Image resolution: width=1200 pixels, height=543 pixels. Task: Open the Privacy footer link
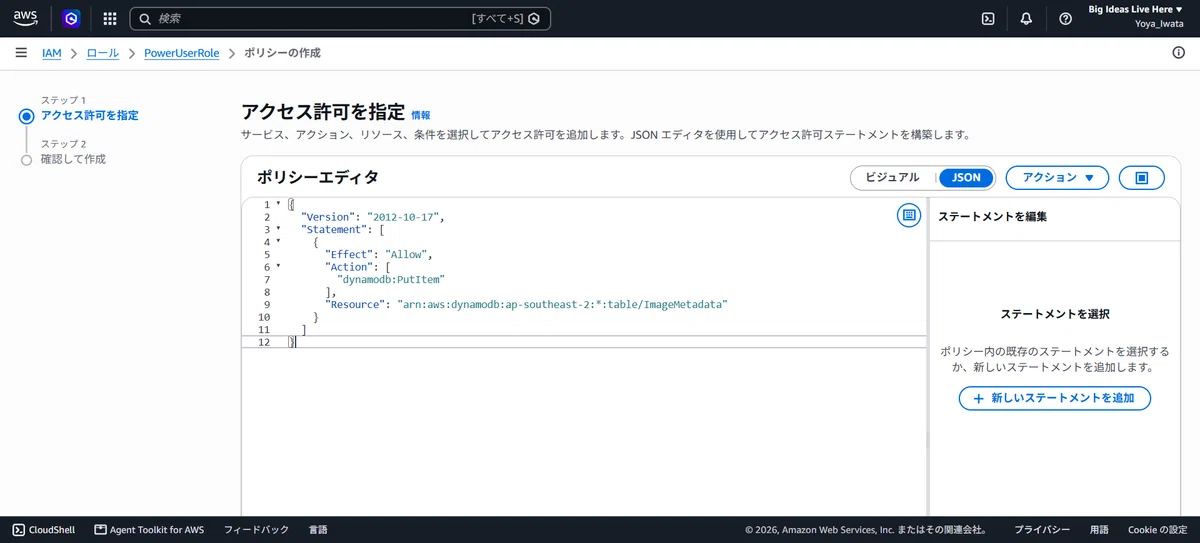1042,530
